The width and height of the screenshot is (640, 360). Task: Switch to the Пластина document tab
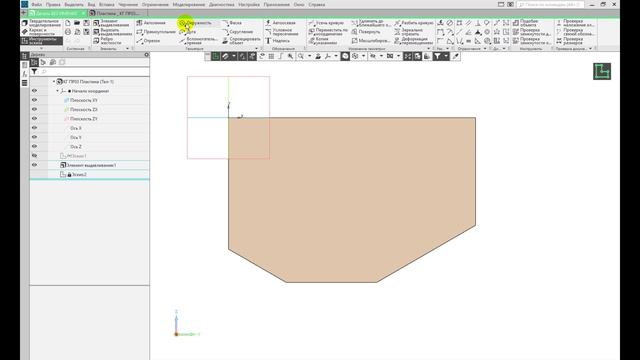click(118, 13)
